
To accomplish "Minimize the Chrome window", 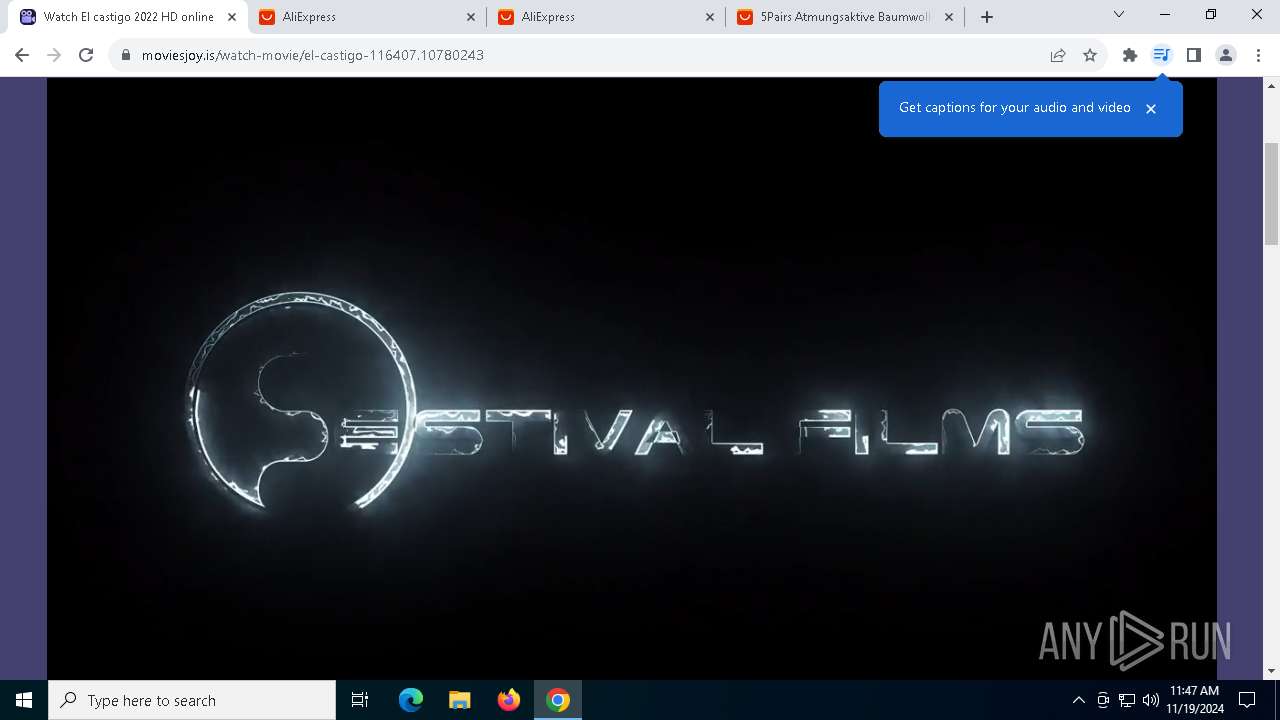I will tap(1165, 15).
